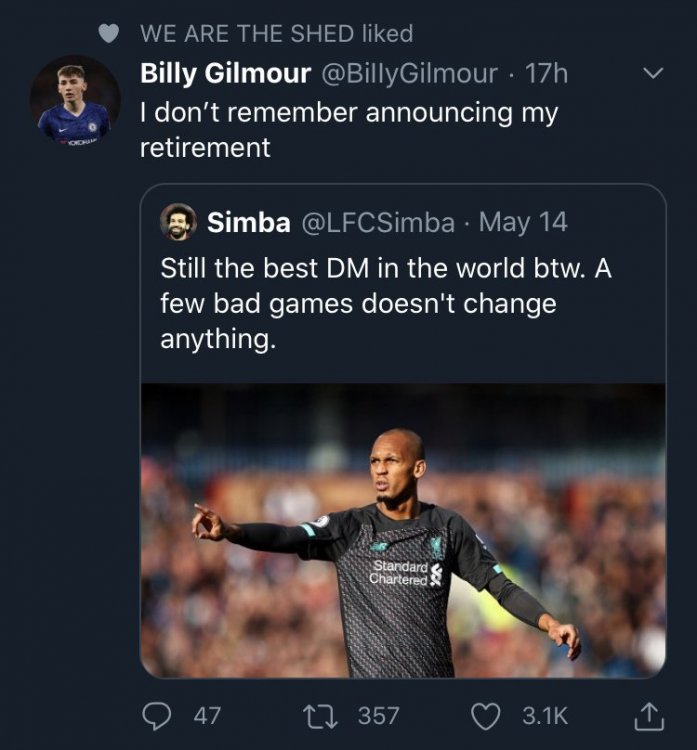View the player photo in quoted tweet
The image size is (697, 750).
tap(403, 530)
